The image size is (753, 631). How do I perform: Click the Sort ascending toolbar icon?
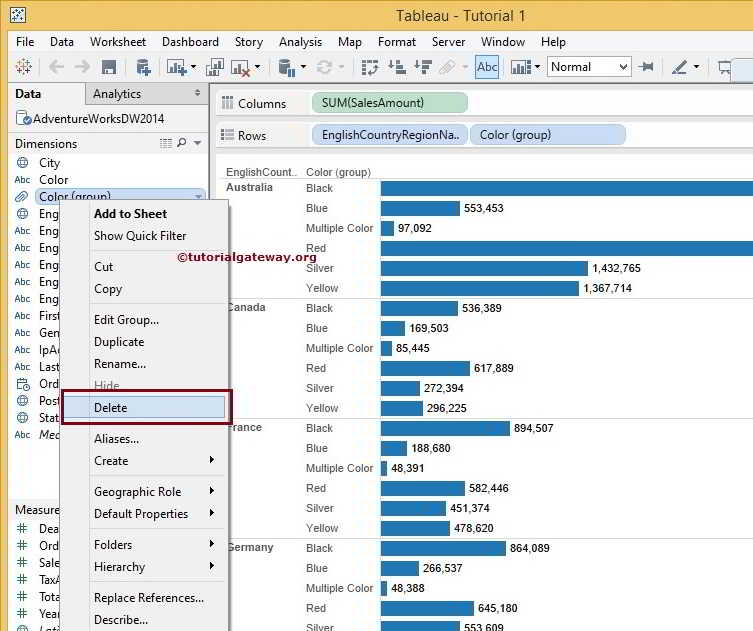[396, 67]
